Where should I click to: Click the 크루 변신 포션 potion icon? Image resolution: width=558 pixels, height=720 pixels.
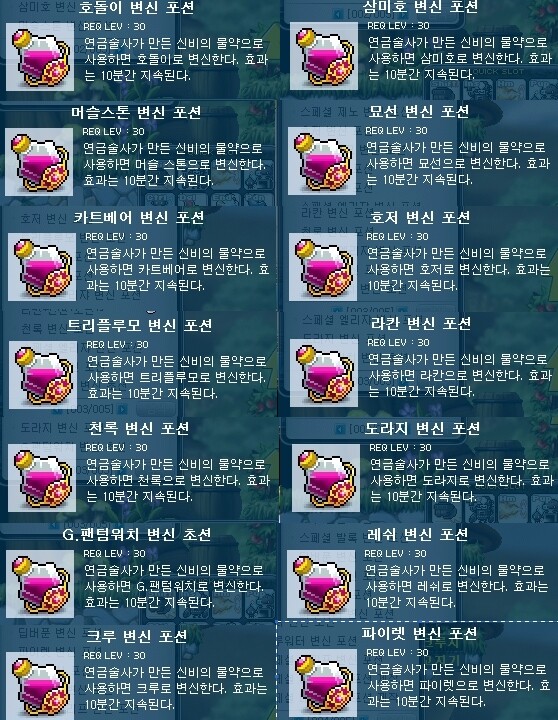(40, 686)
